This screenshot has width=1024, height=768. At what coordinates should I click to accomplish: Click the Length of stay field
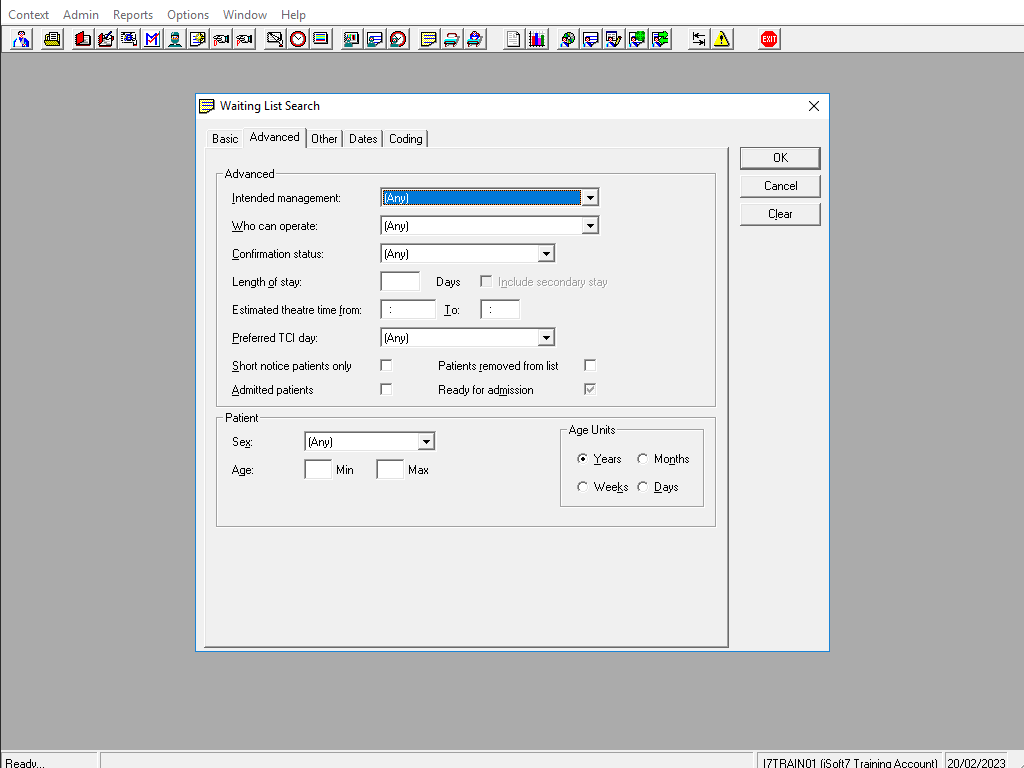pyautogui.click(x=400, y=281)
